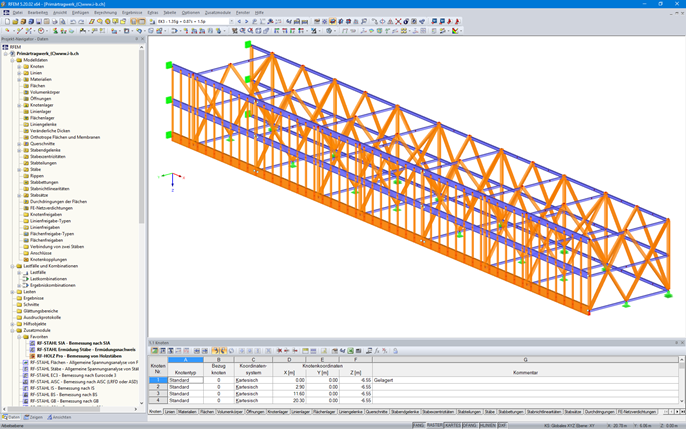Select Lastkombinationen in the navigator
Image resolution: width=686 pixels, height=429 pixels.
pos(49,279)
